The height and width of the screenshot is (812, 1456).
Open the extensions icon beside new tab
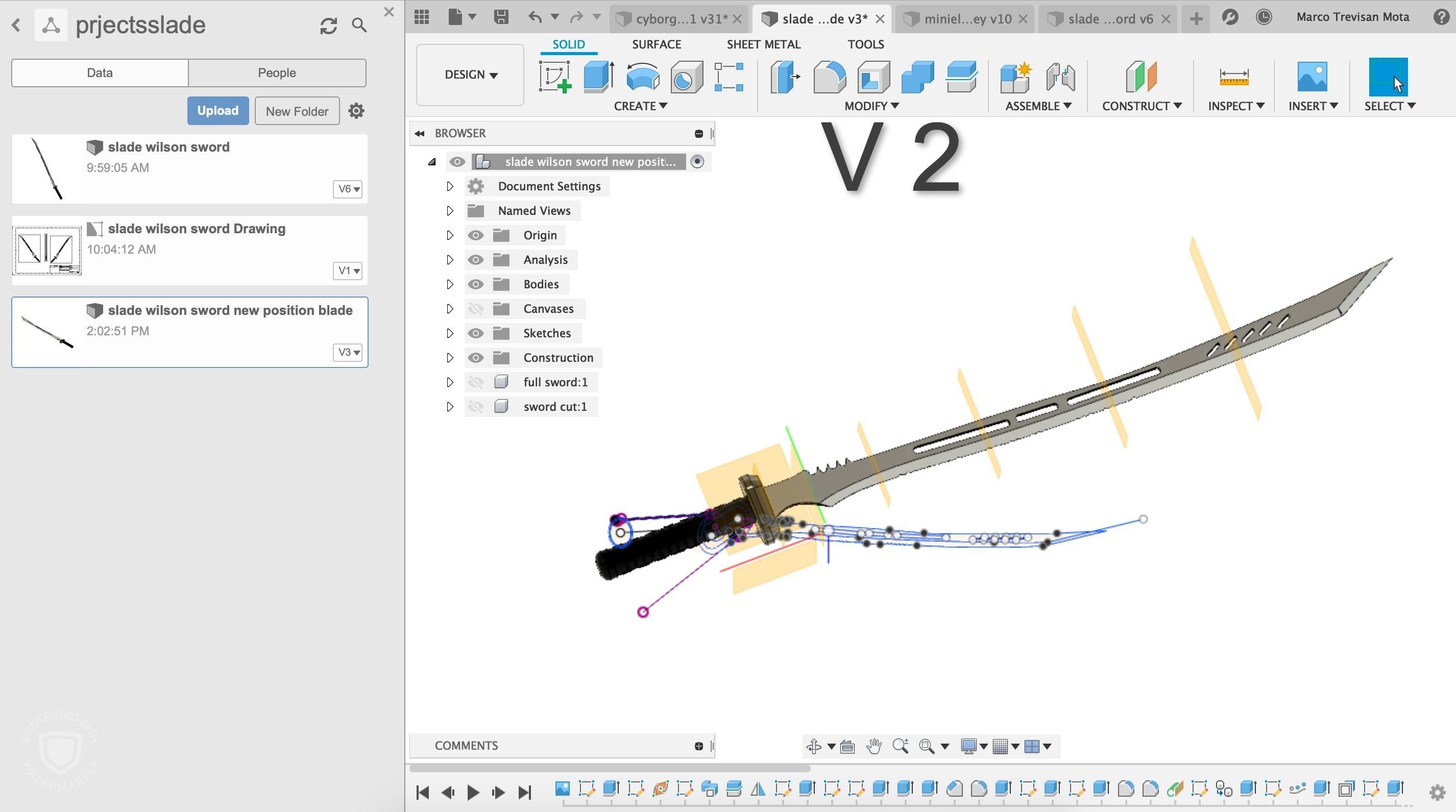point(1230,17)
